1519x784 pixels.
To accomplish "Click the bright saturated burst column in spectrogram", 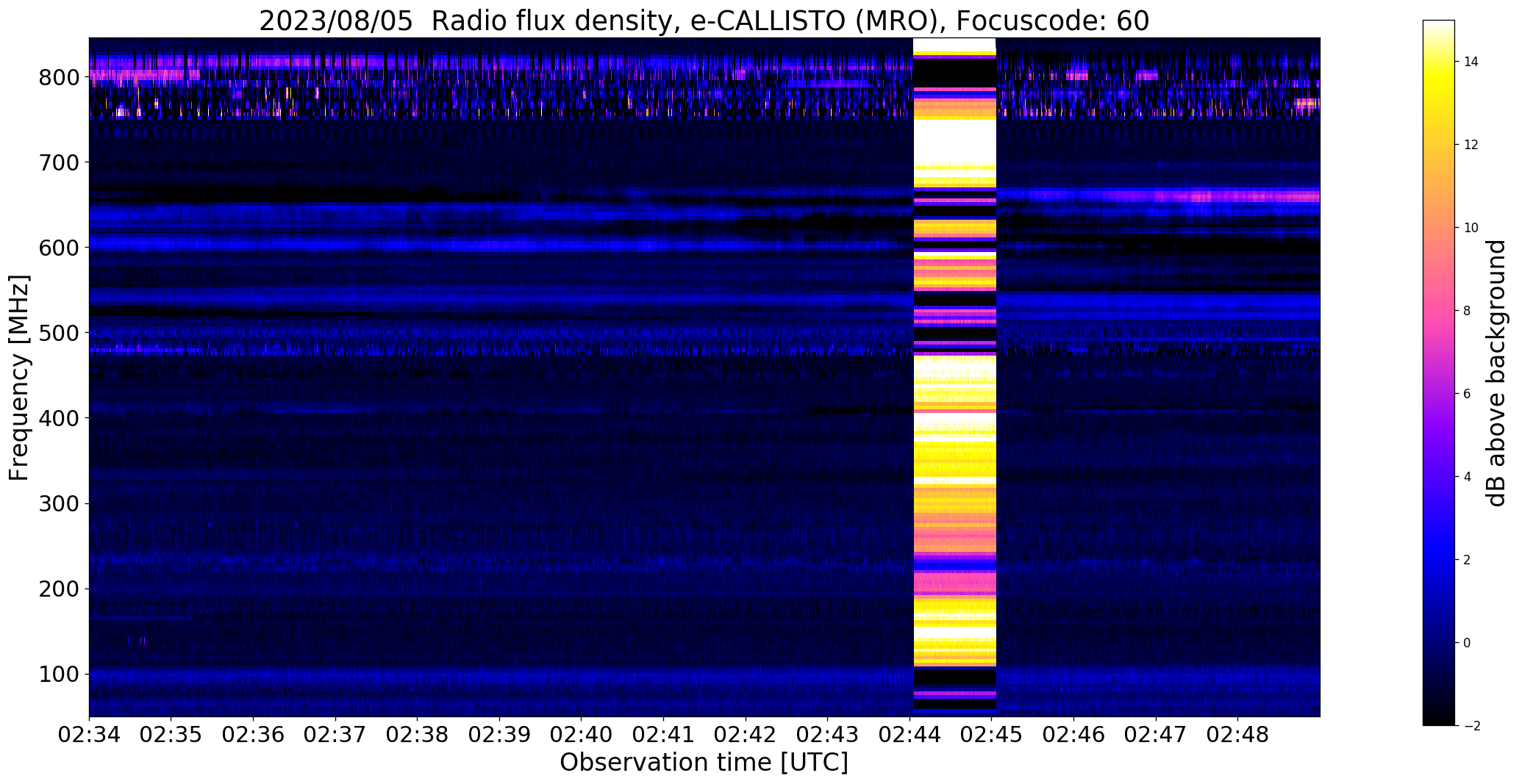I will point(954,376).
